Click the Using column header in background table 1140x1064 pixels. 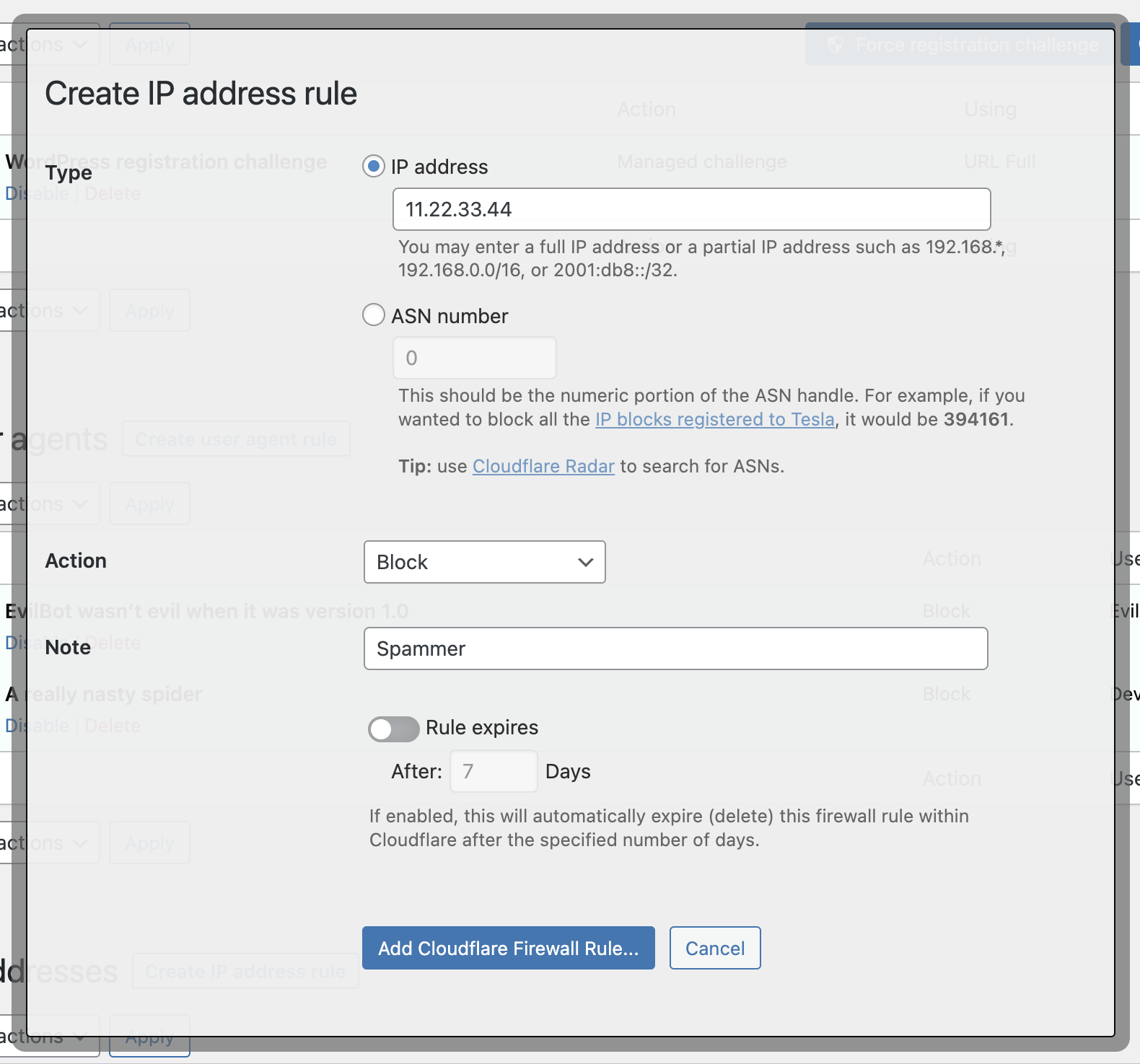pyautogui.click(x=990, y=110)
